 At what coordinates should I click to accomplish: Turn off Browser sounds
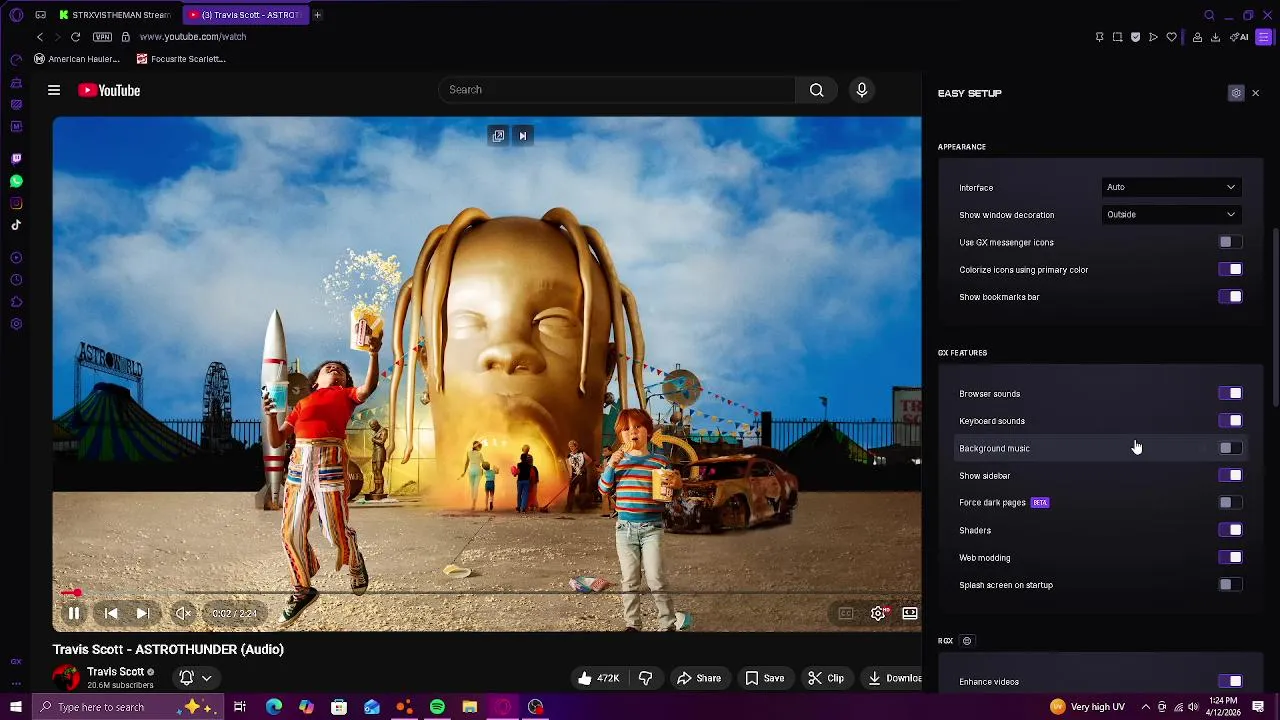pos(1230,393)
